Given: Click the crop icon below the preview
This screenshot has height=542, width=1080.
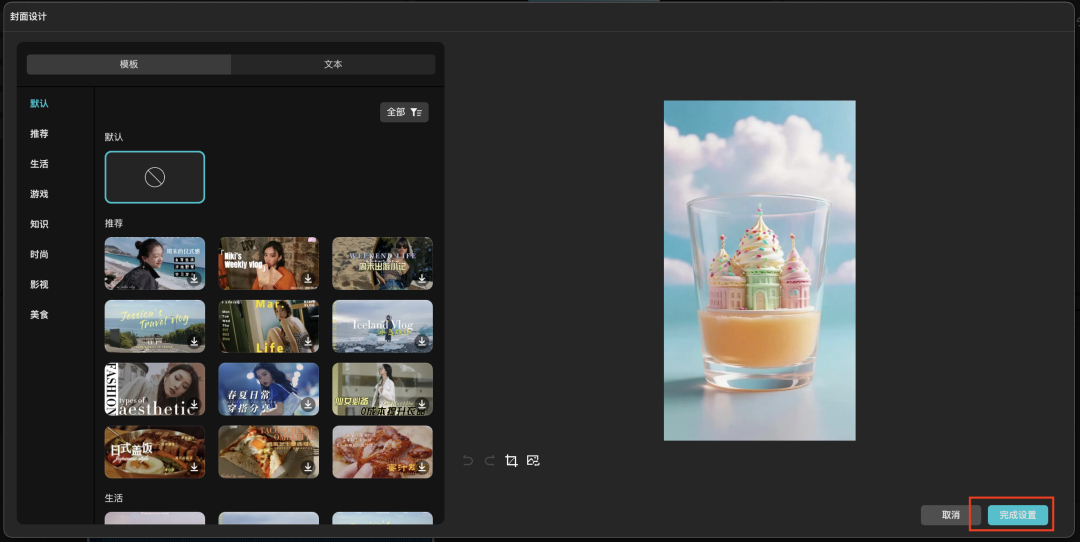Looking at the screenshot, I should point(511,460).
